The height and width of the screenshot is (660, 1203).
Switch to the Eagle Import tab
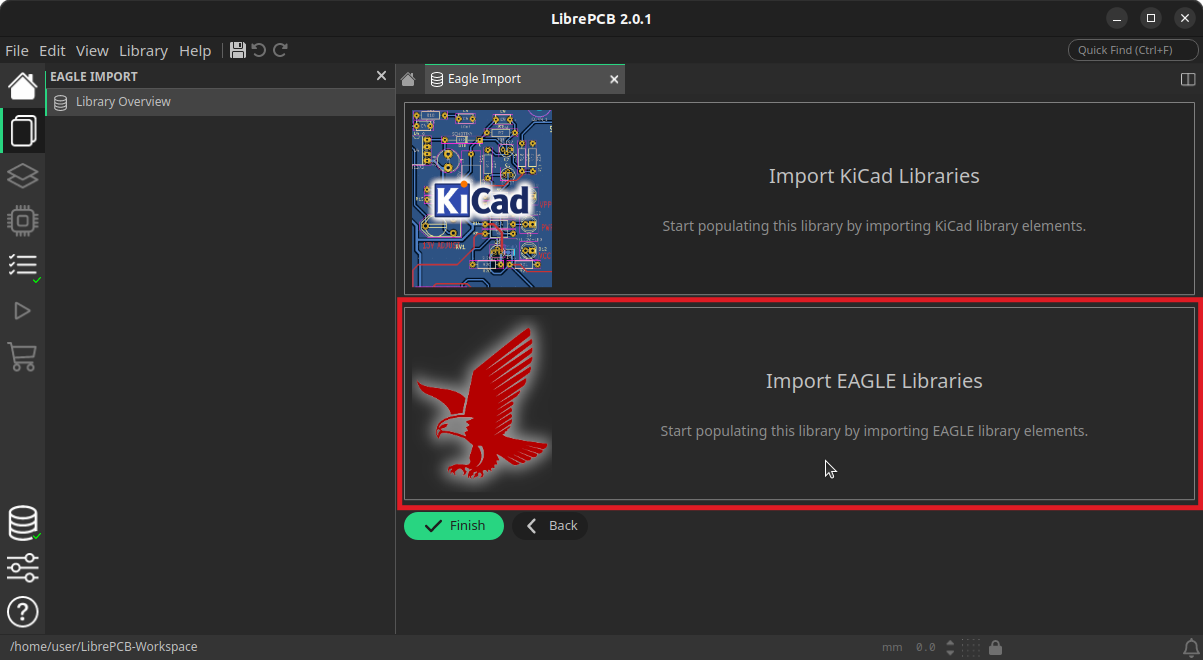(525, 79)
